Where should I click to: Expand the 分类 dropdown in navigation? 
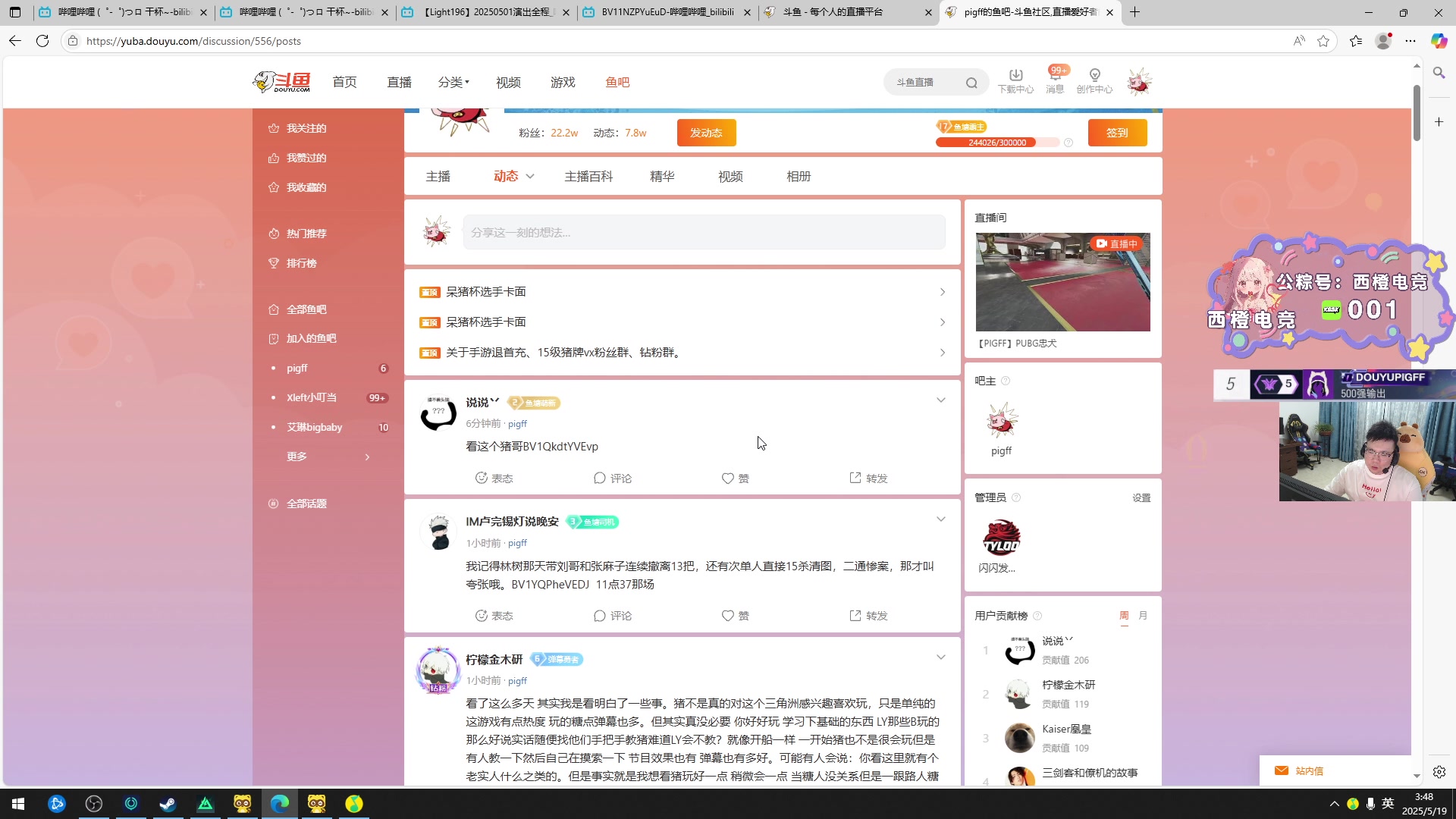click(x=453, y=82)
